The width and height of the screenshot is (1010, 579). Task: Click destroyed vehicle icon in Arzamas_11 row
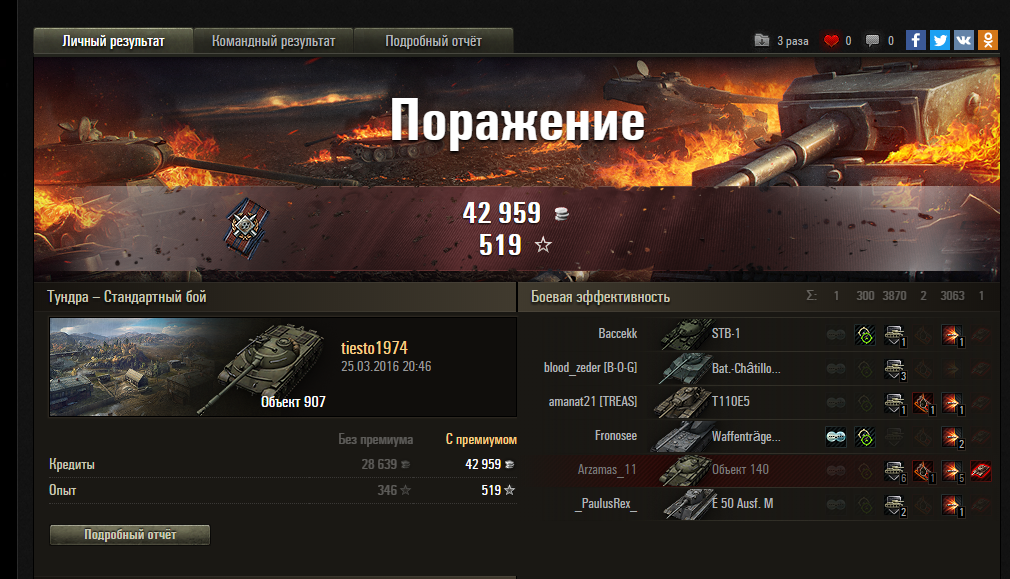[x=980, y=471]
